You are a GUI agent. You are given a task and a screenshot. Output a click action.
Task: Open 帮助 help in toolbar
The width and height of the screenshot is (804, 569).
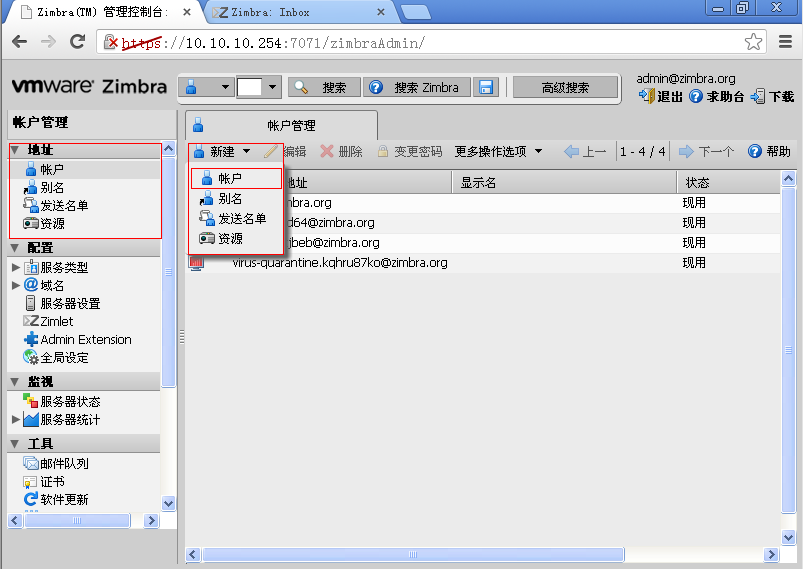[x=769, y=151]
